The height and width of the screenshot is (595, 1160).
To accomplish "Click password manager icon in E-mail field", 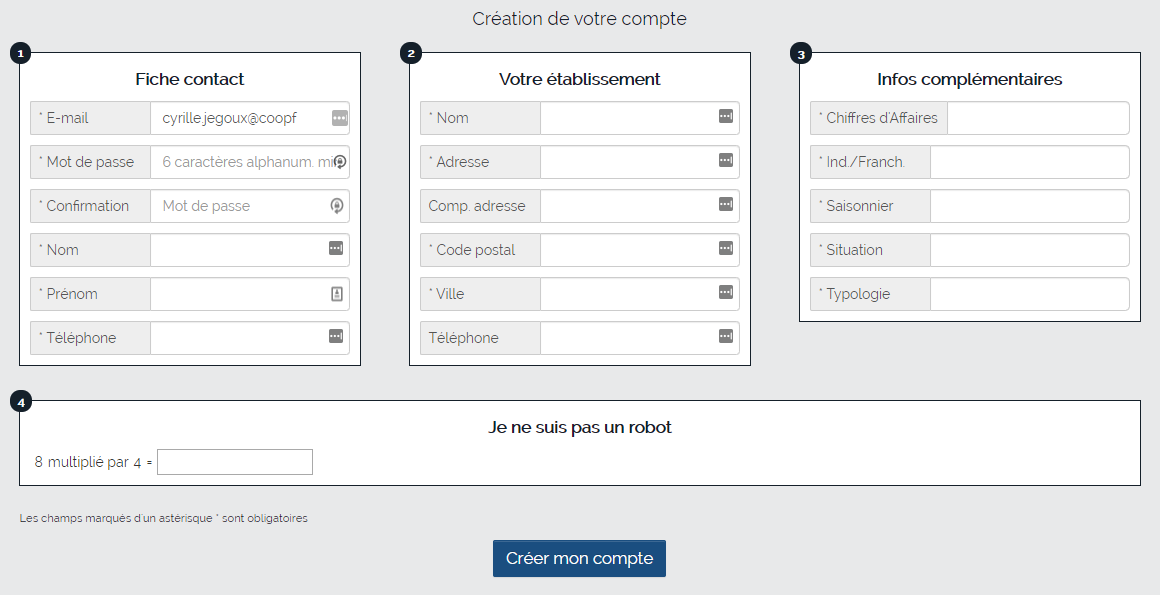I will click(340, 118).
